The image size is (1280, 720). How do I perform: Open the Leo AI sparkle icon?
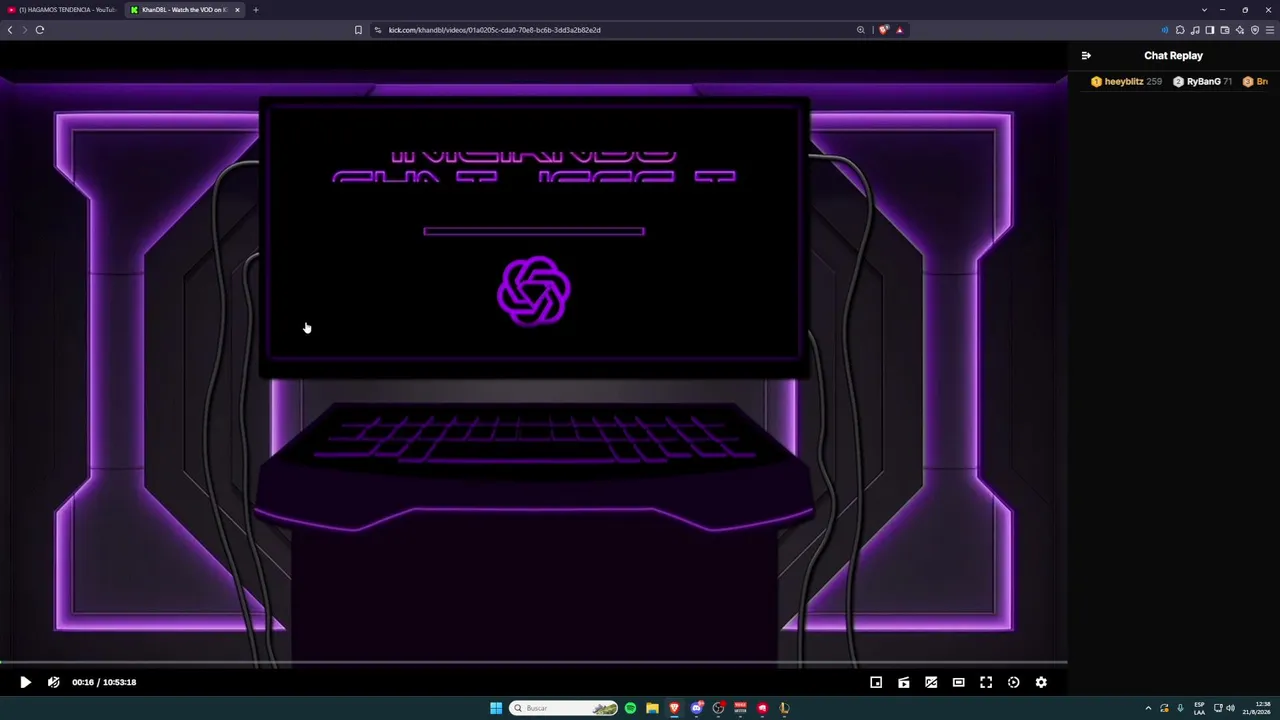click(1240, 30)
